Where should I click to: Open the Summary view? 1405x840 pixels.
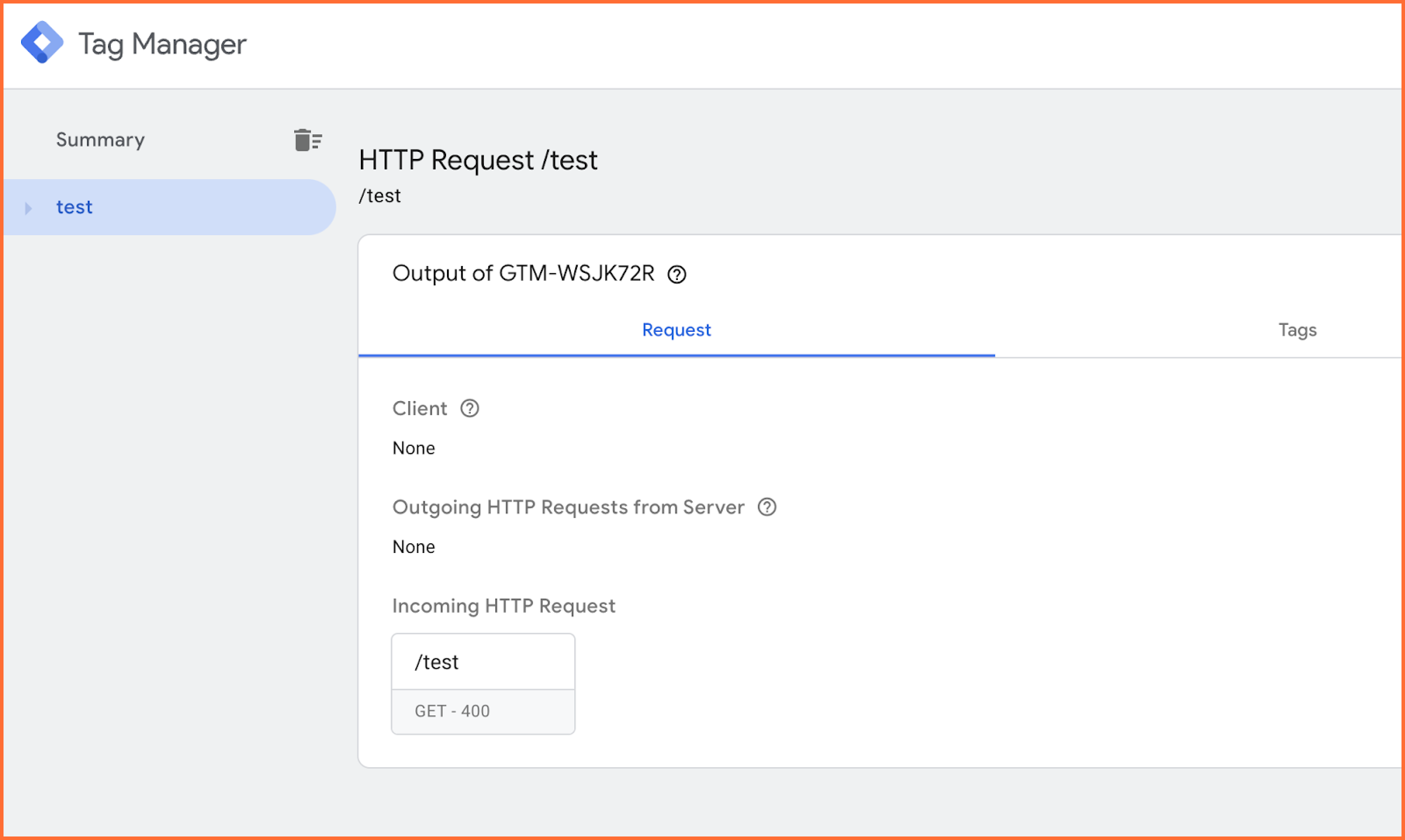tap(100, 140)
